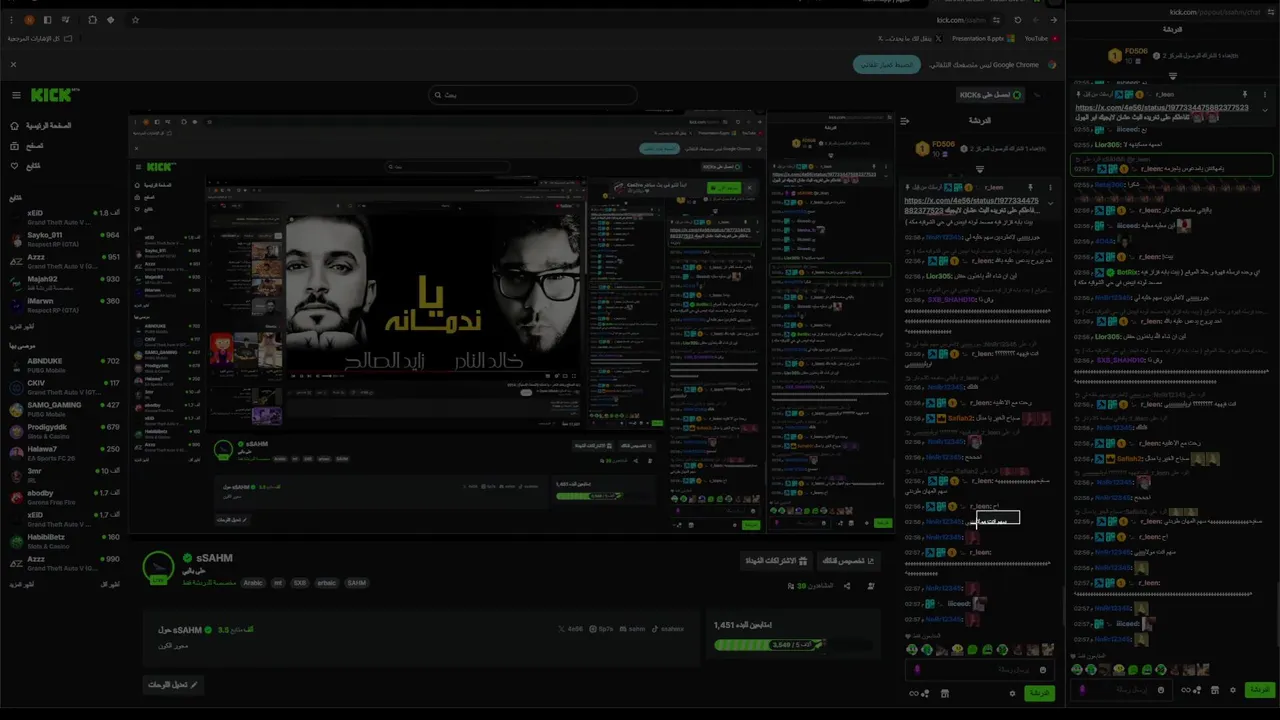Click the KICKs points icon in popout chat footer

click(x=1190, y=690)
